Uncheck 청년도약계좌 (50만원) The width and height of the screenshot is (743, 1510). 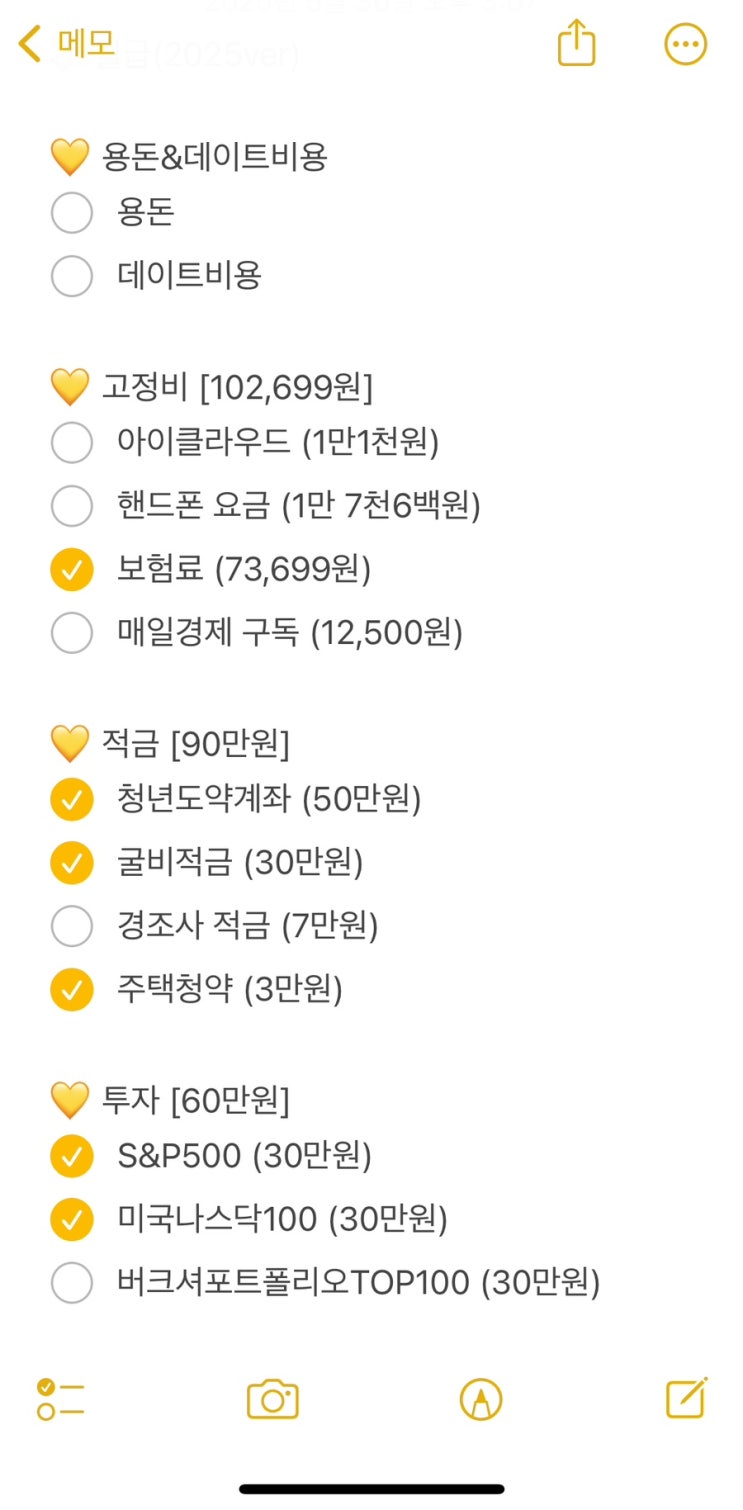72,799
